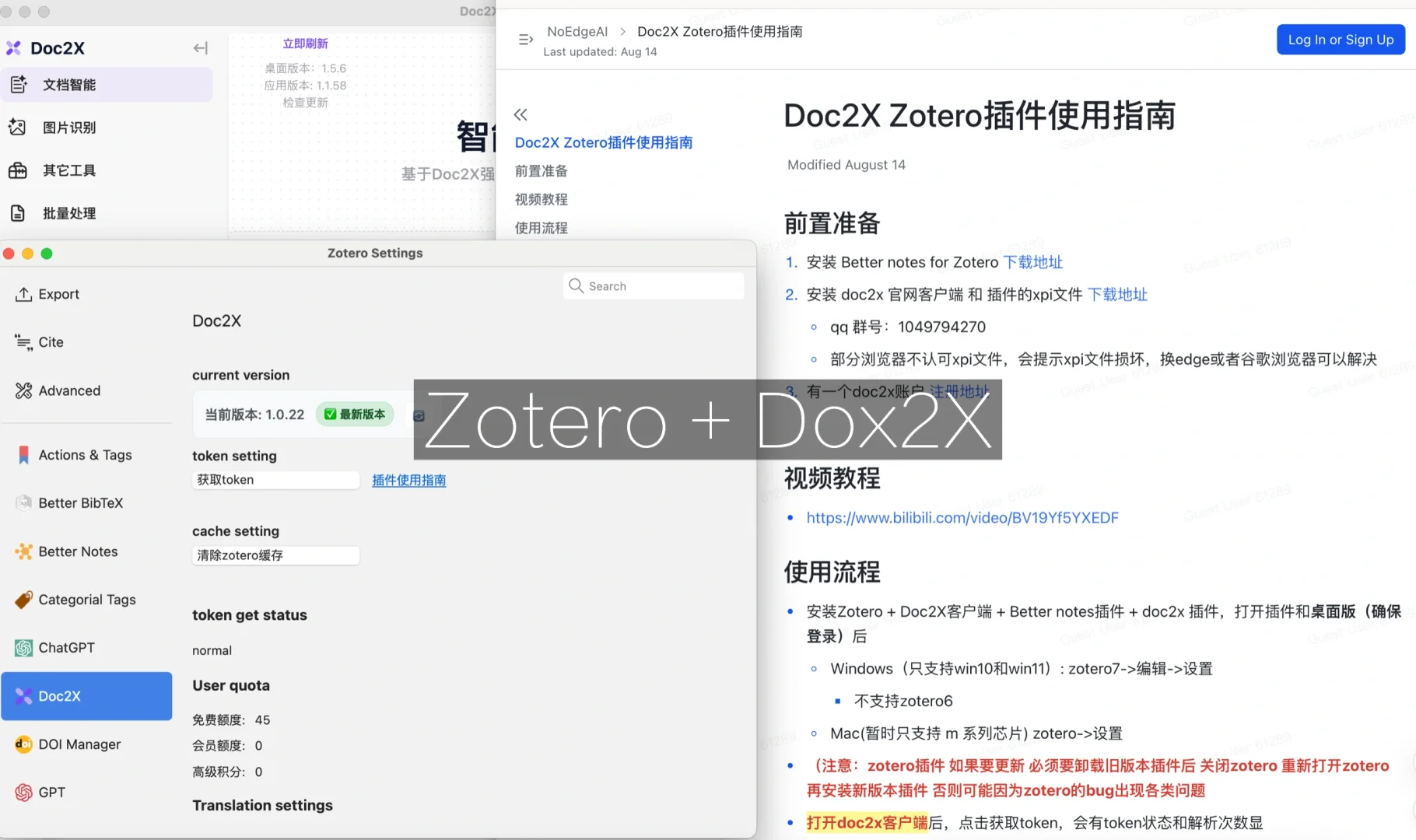Open DOI Manager settings
Image resolution: width=1416 pixels, height=840 pixels.
click(x=78, y=744)
